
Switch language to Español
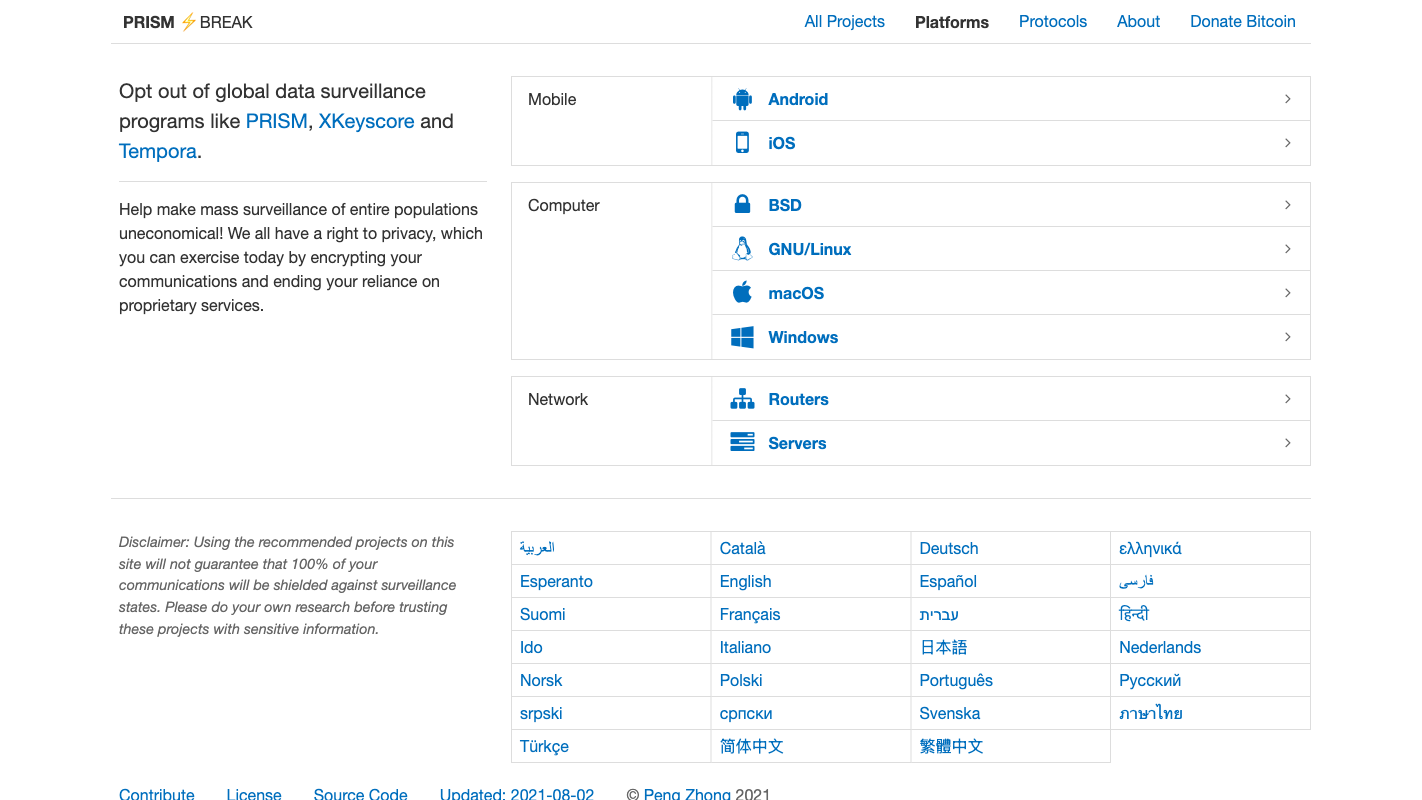(948, 581)
